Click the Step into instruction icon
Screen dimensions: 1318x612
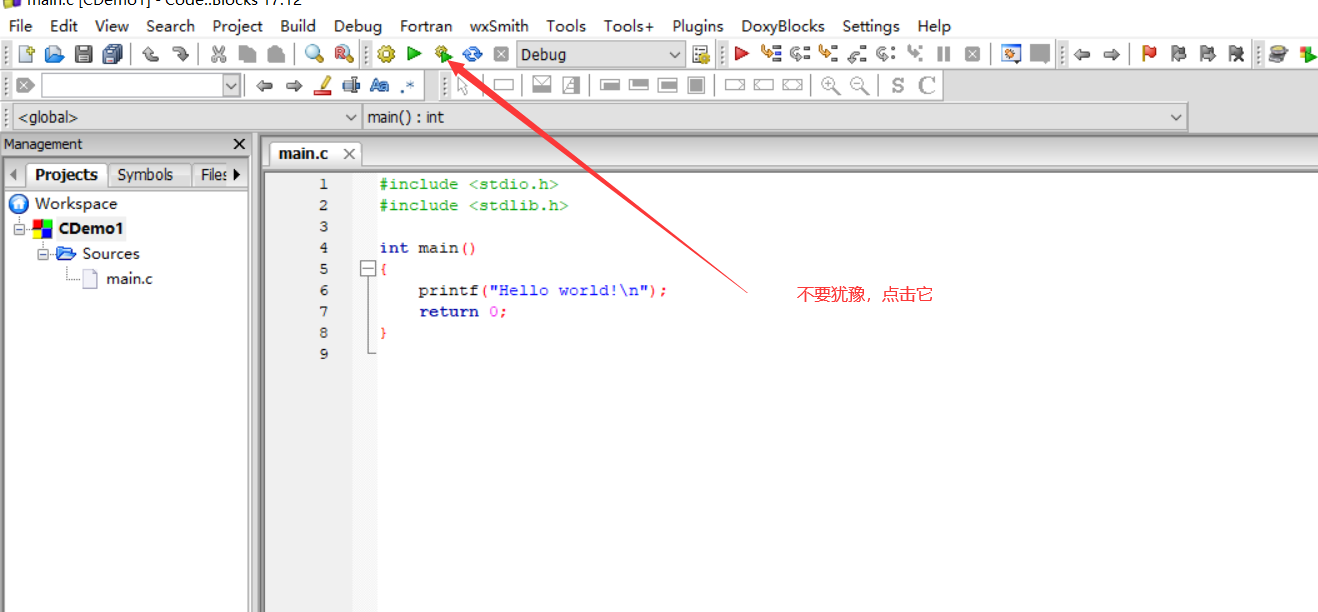(x=915, y=54)
